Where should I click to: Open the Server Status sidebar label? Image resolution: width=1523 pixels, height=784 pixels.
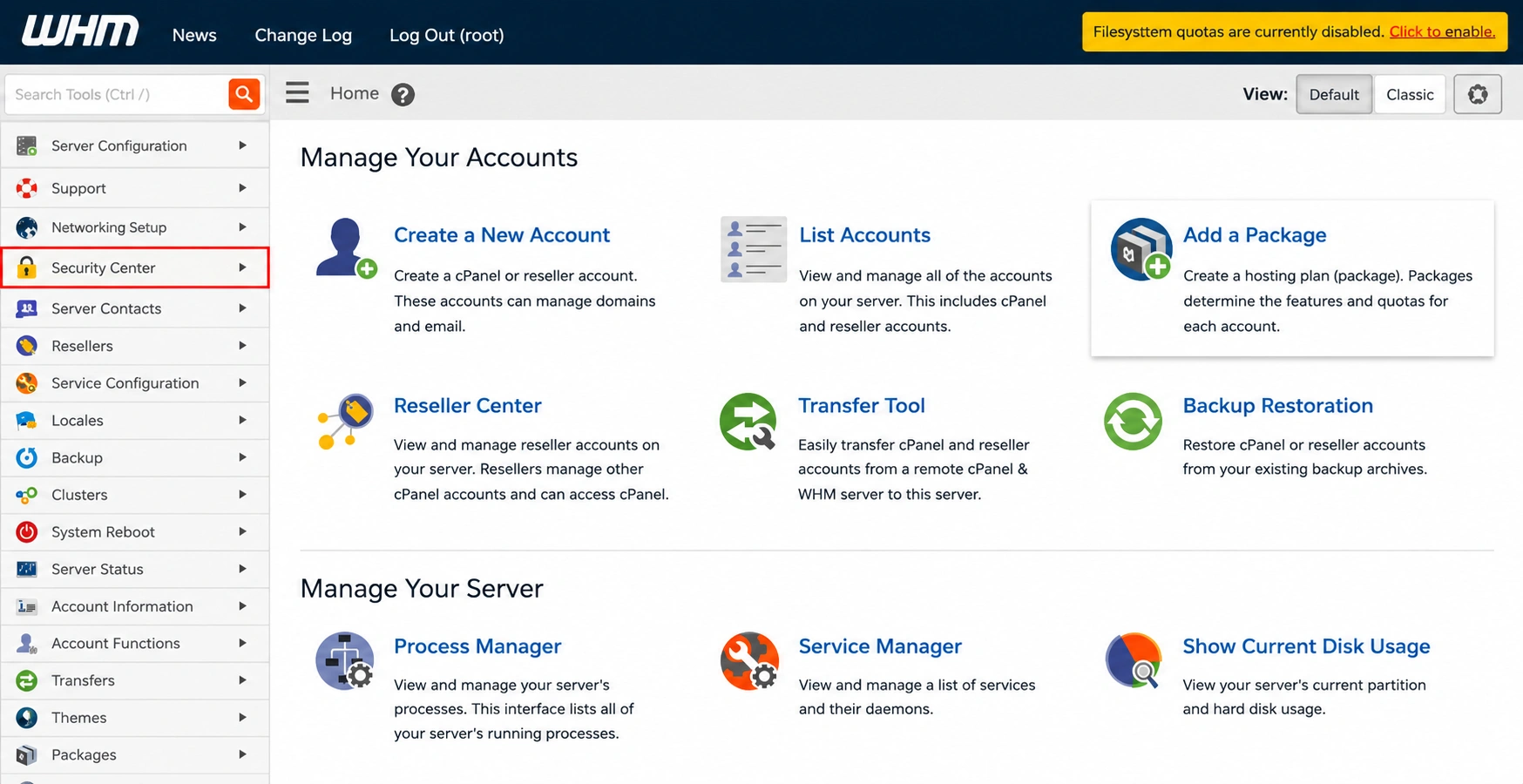tap(97, 569)
